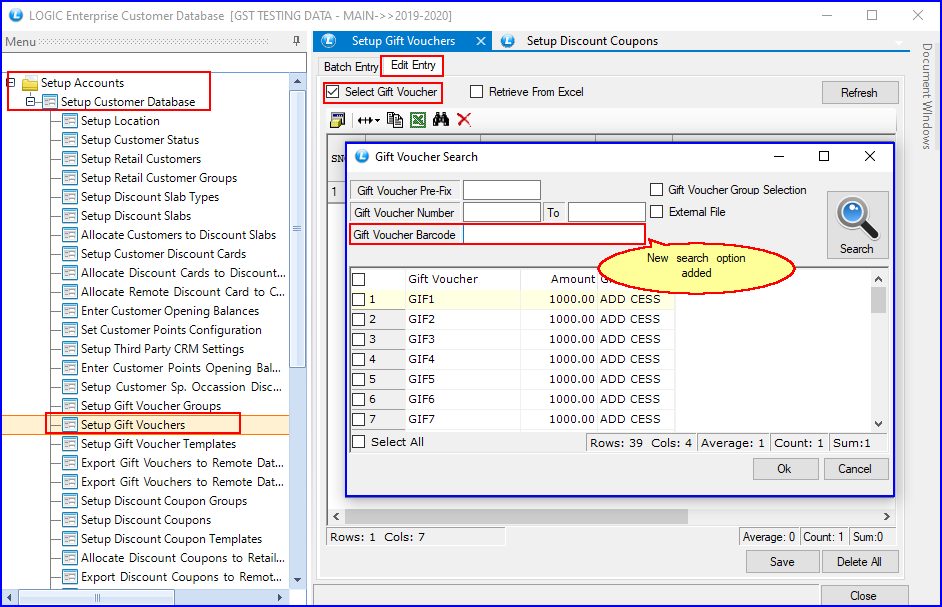Click the copy icon in grid toolbar
Viewport: 942px width, 607px height.
point(395,120)
